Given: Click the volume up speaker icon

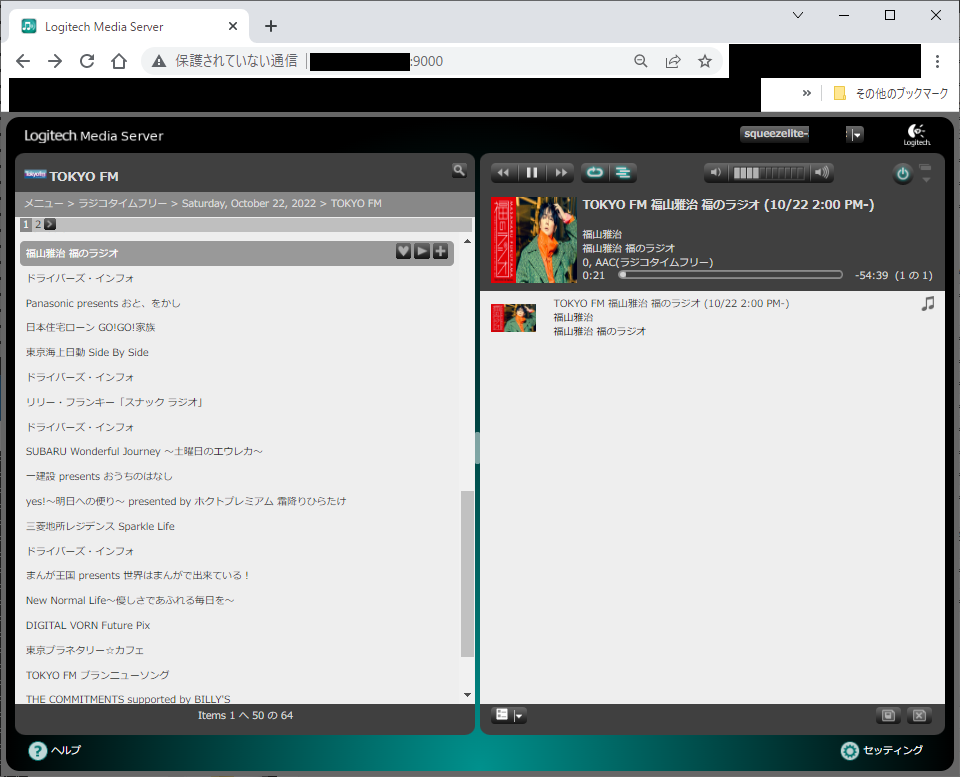Looking at the screenshot, I should click(x=822, y=173).
